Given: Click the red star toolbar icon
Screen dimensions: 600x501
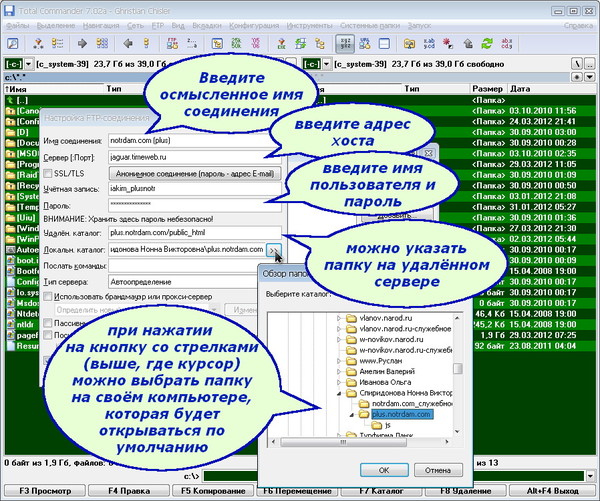Looking at the screenshot, I should [448, 43].
